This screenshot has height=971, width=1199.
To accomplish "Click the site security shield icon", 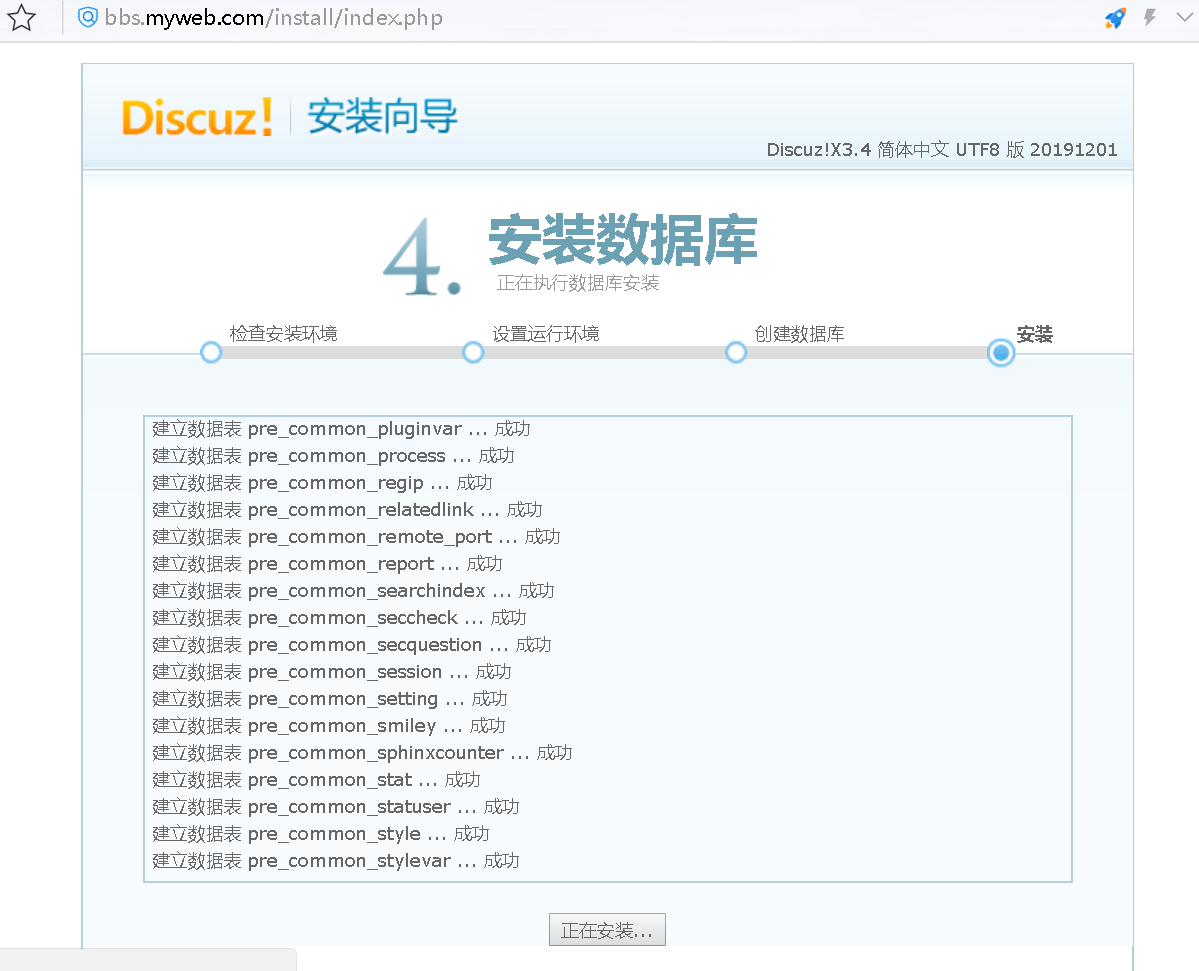I will 88,17.
